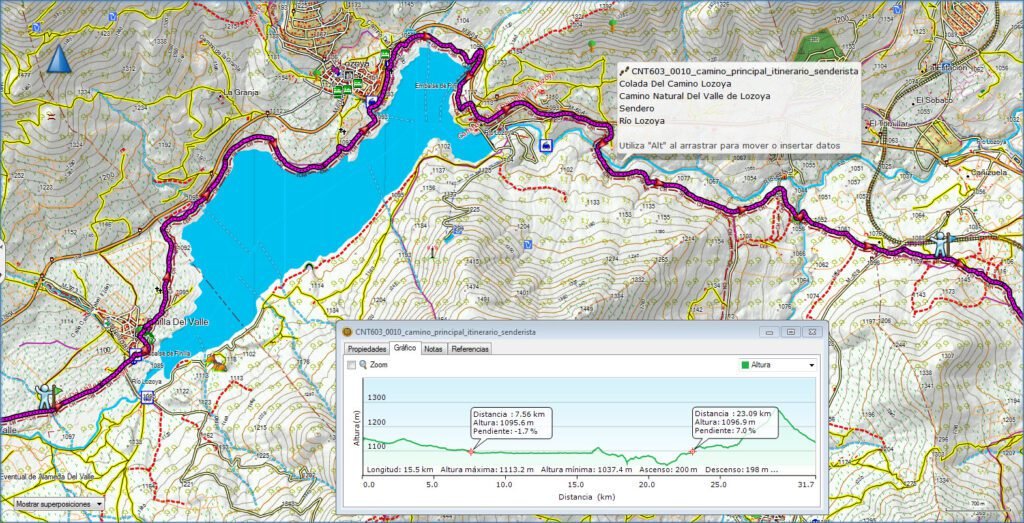Screen dimensions: 1024x523
Task: Click the 7.56 km marker on elevation profile
Action: 473,452
